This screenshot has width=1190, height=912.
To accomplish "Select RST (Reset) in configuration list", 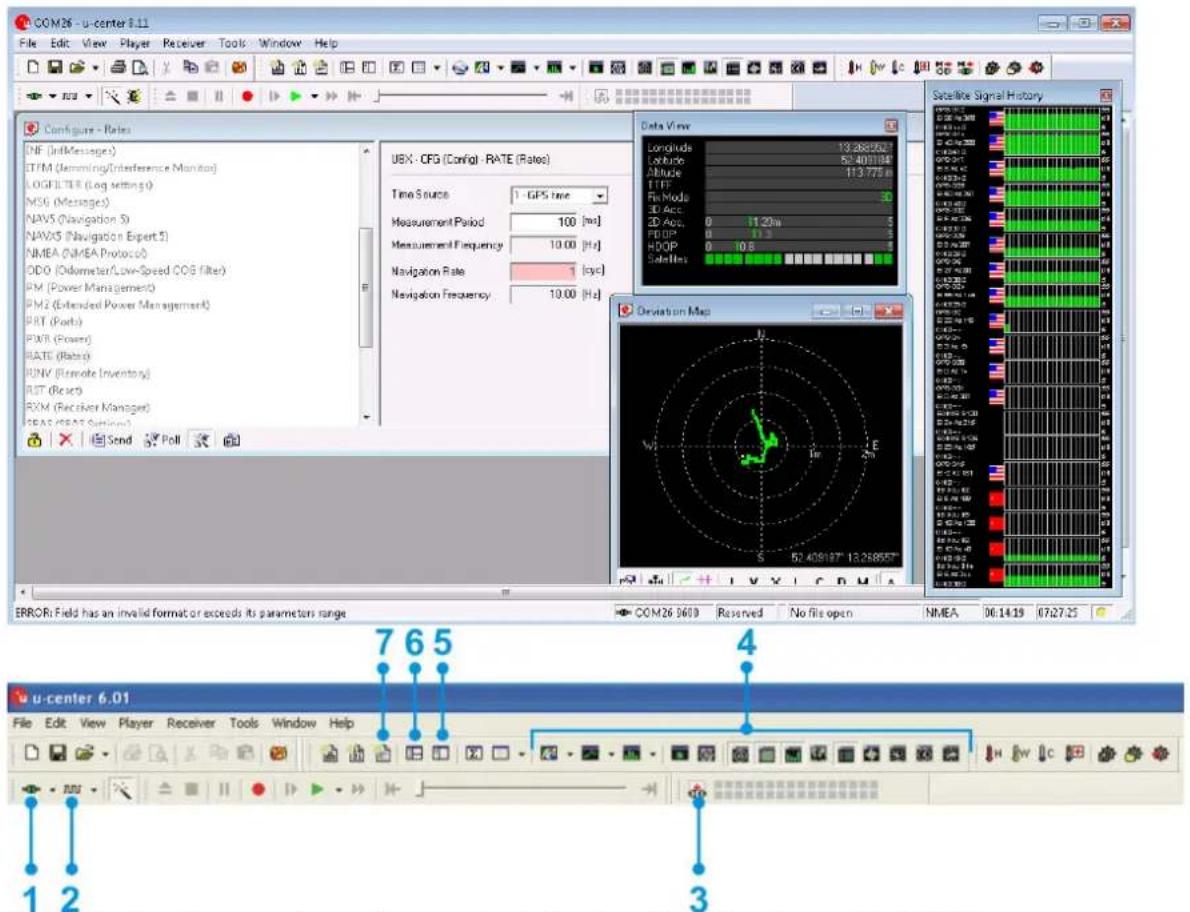I will (x=54, y=390).
